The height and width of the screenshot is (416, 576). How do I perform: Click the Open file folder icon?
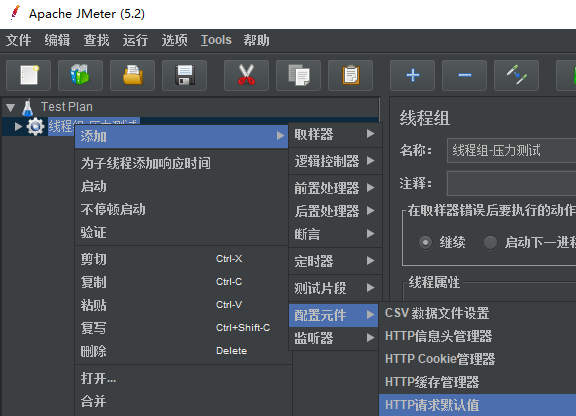coord(133,75)
